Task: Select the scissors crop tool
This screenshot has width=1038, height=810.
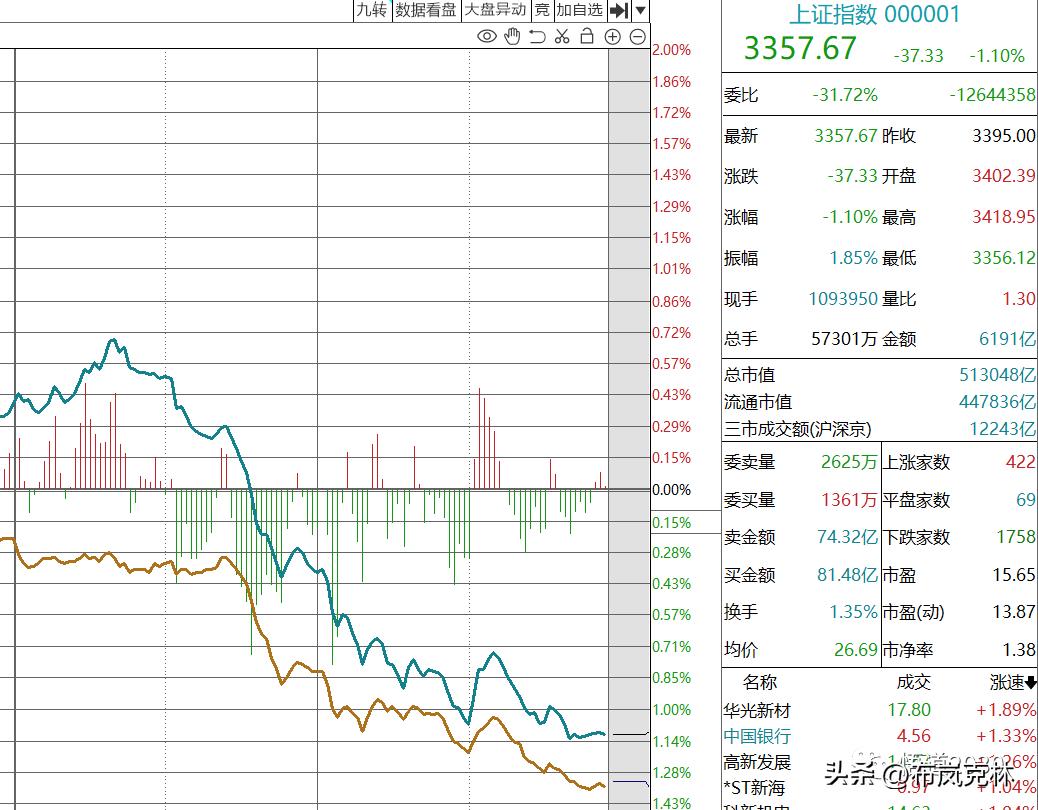Action: pos(561,35)
